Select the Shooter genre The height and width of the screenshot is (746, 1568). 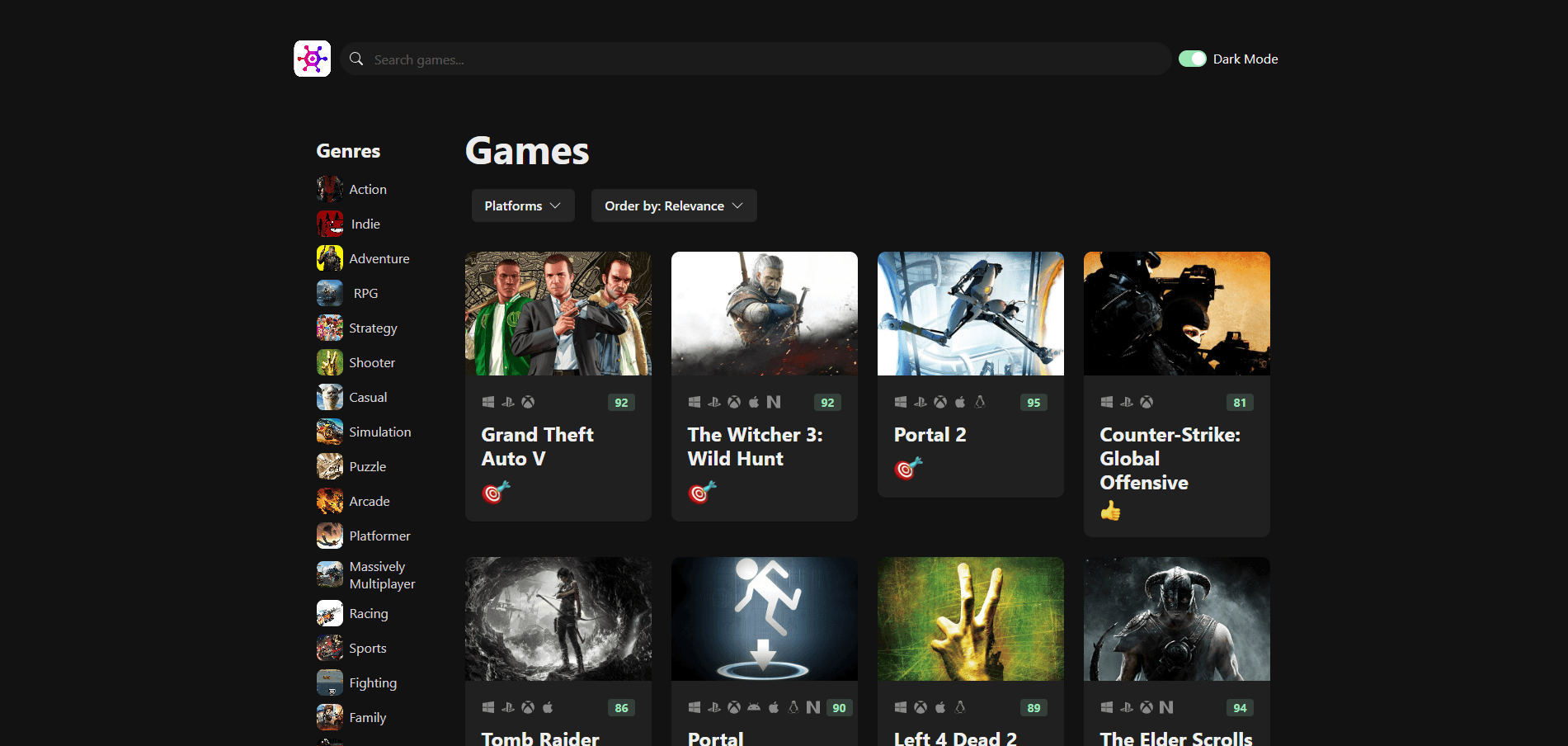372,362
